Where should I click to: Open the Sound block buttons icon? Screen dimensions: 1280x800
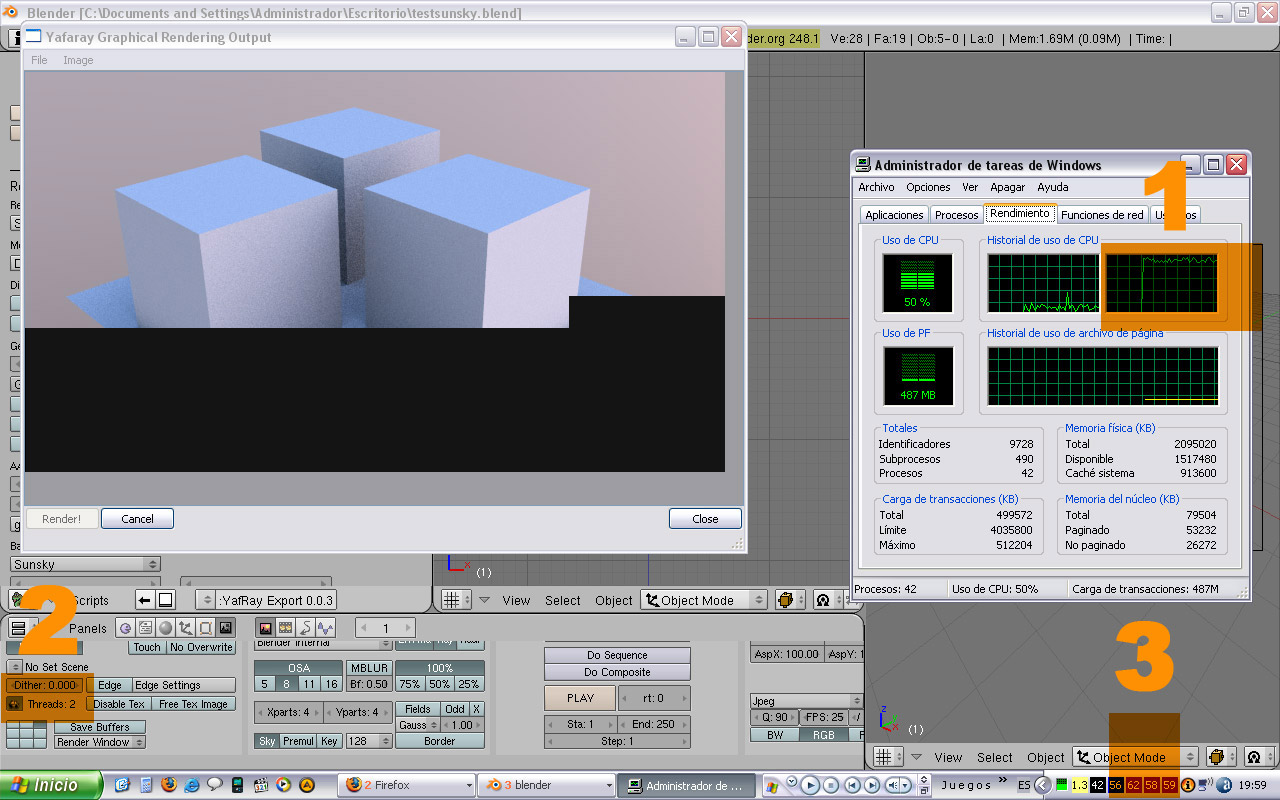click(x=325, y=628)
